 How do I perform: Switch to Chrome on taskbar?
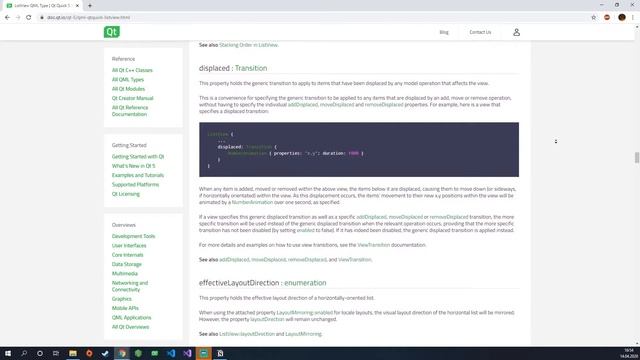(x=122, y=353)
